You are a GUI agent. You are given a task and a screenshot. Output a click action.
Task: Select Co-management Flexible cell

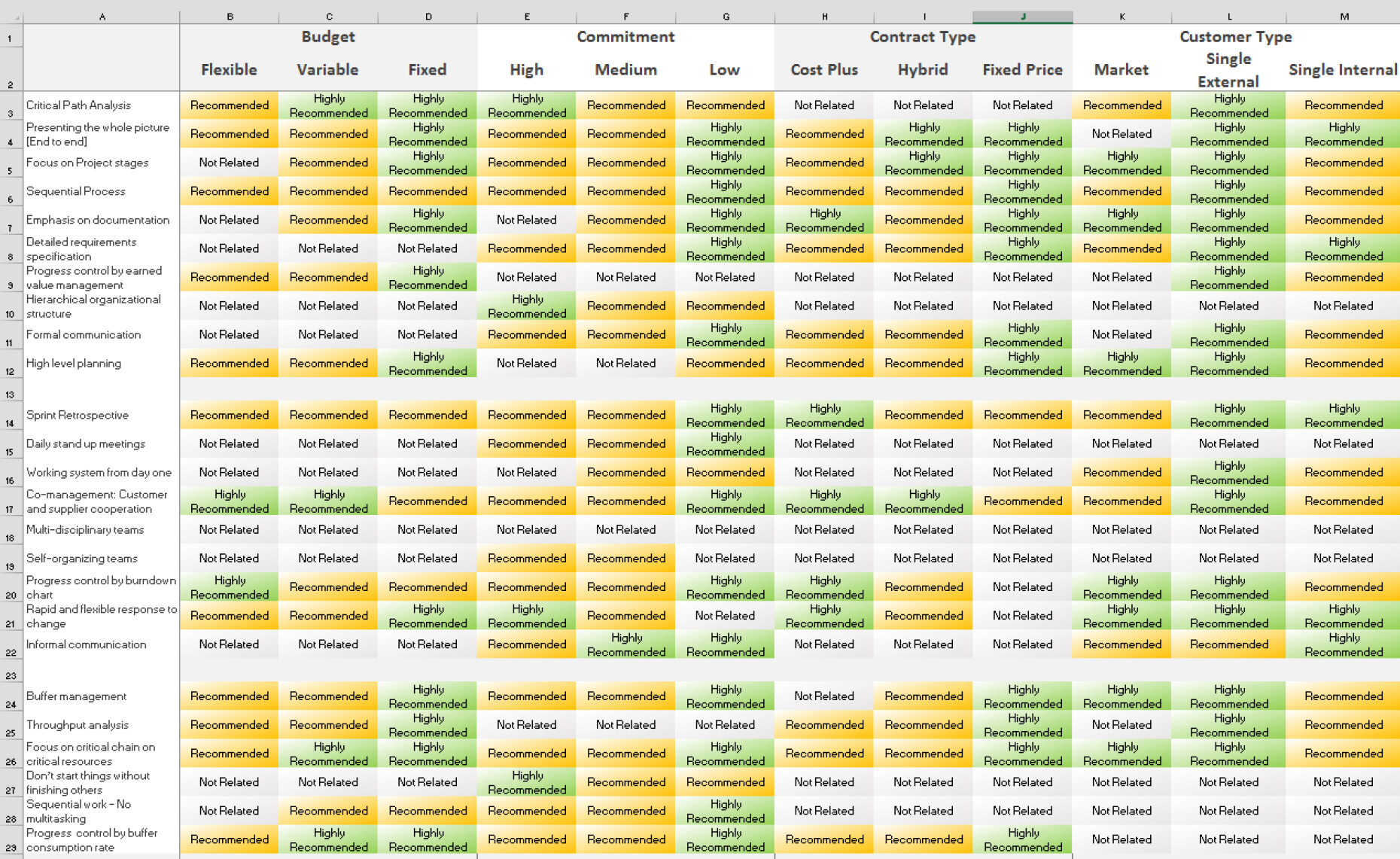(x=229, y=501)
